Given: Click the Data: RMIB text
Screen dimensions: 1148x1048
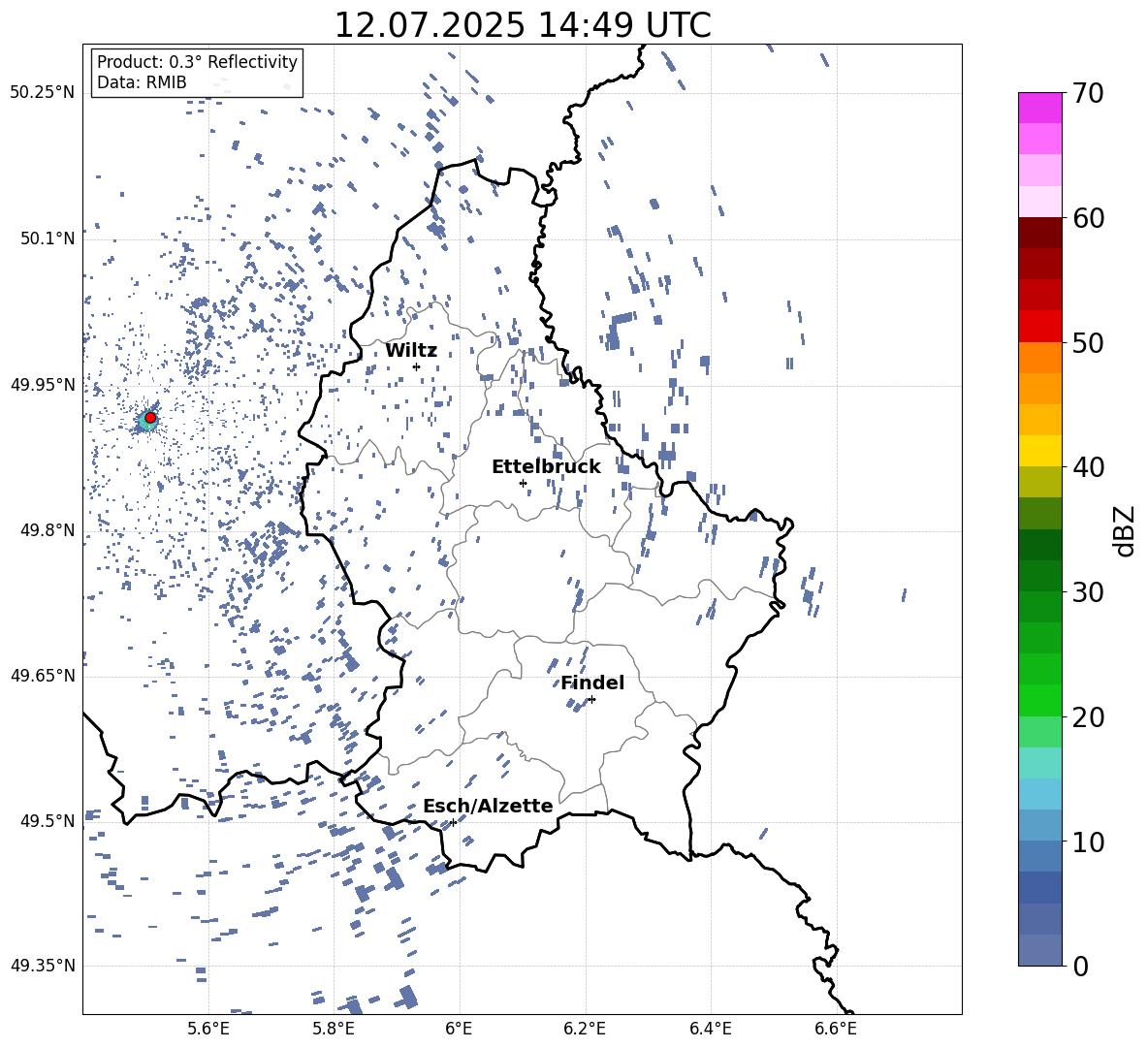Looking at the screenshot, I should (x=142, y=82).
